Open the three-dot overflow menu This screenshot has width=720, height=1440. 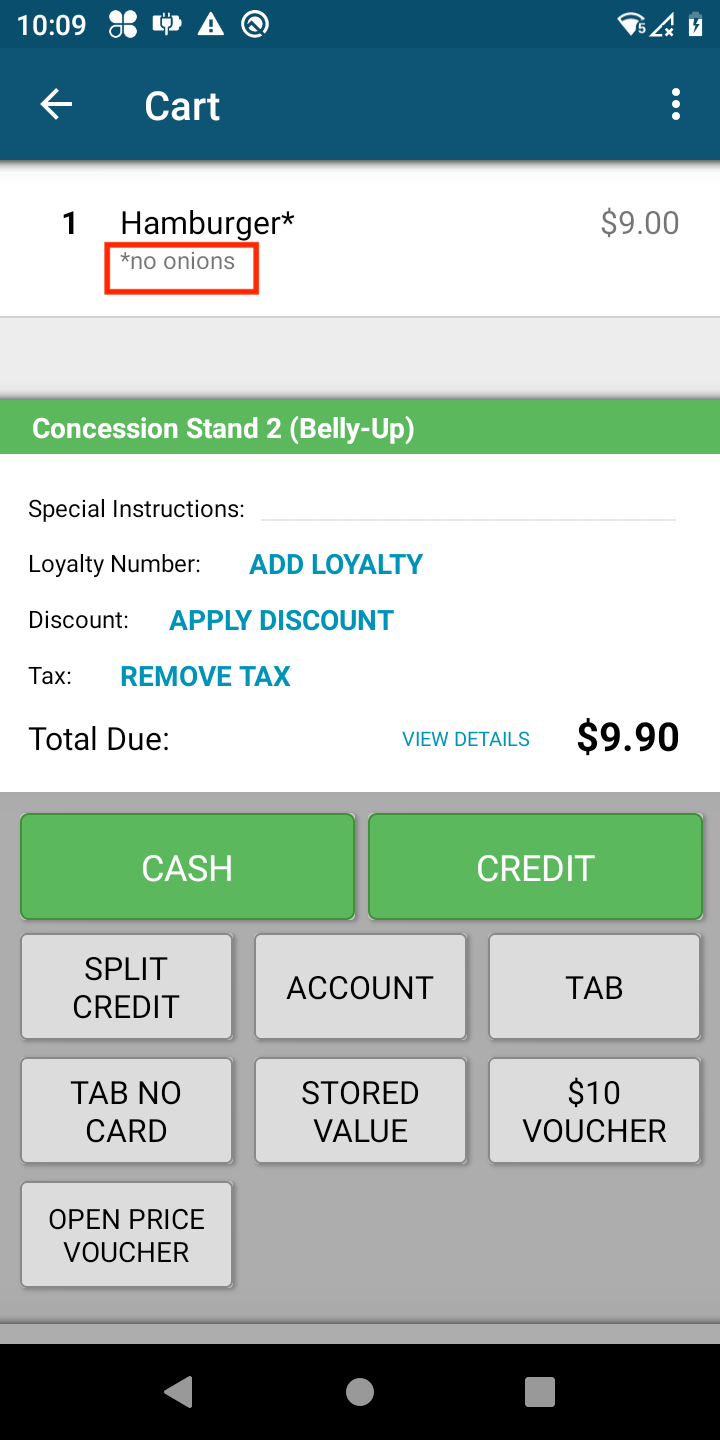coord(676,104)
